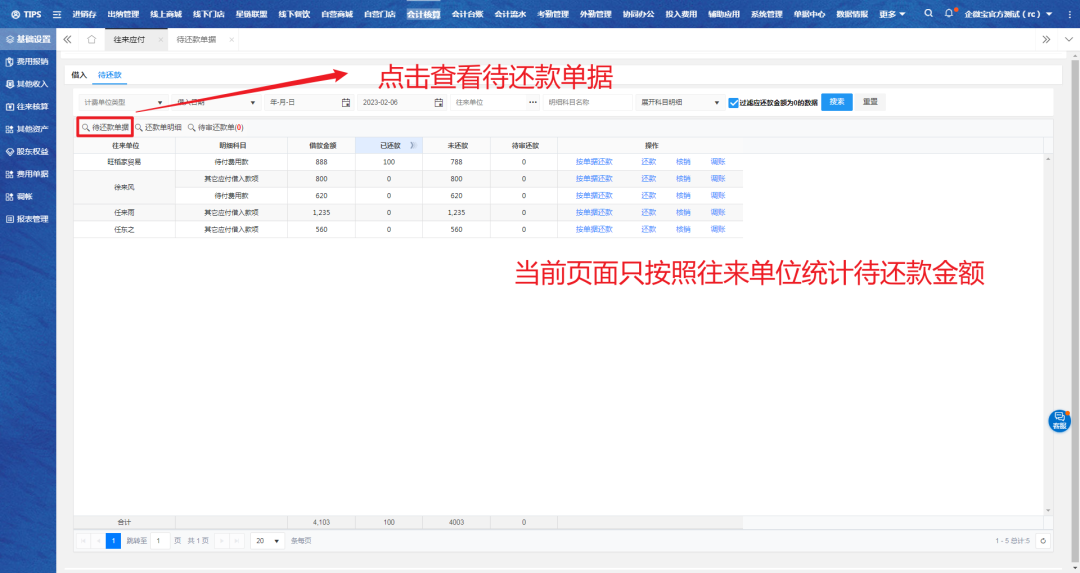Open calendar picker for 2023-02-06 date

(x=438, y=102)
